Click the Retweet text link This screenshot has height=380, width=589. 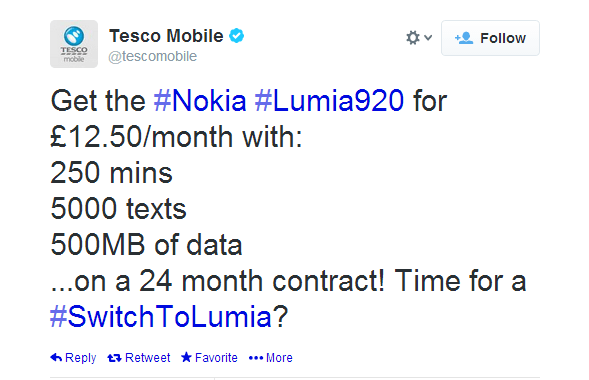[x=147, y=357]
